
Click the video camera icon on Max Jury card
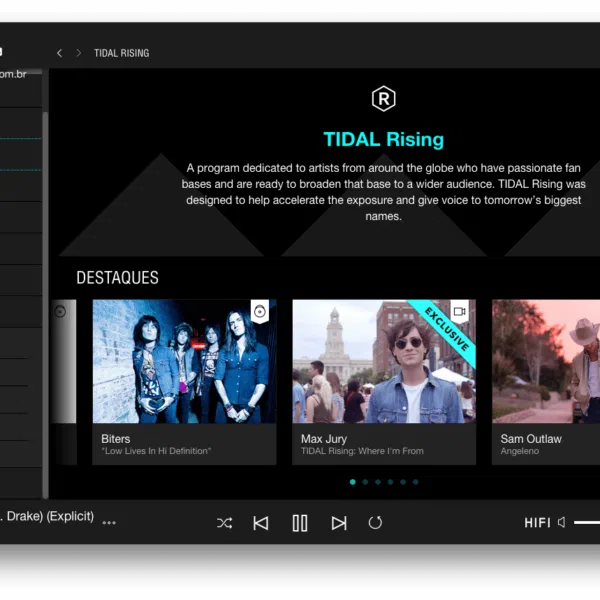tap(459, 311)
